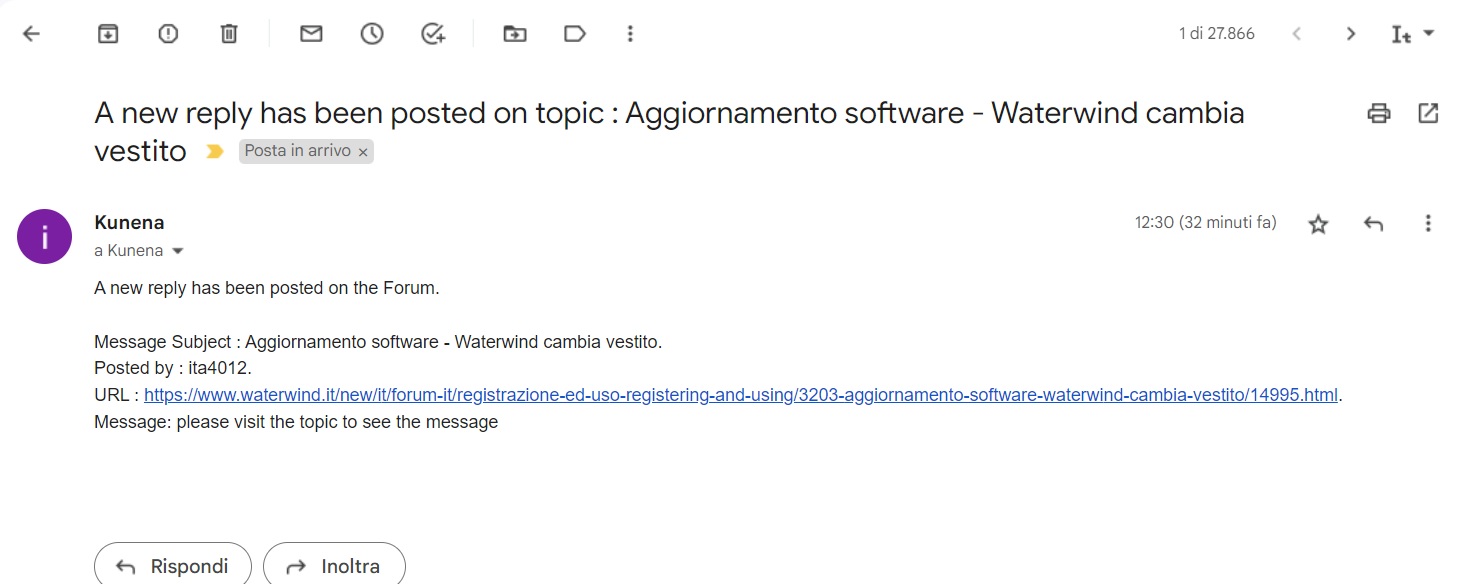This screenshot has height=584, width=1457.
Task: Toggle the yellow importance marker
Action: click(x=213, y=152)
